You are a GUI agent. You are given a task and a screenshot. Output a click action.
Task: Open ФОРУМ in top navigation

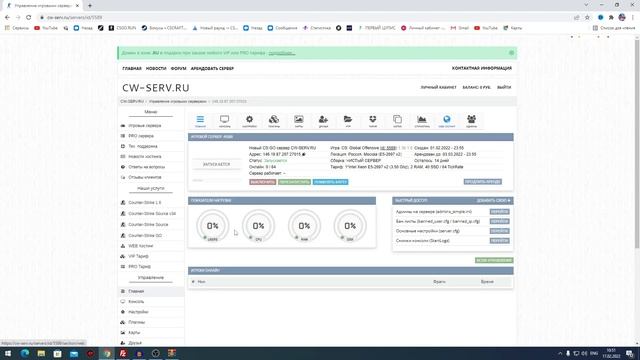click(178, 69)
